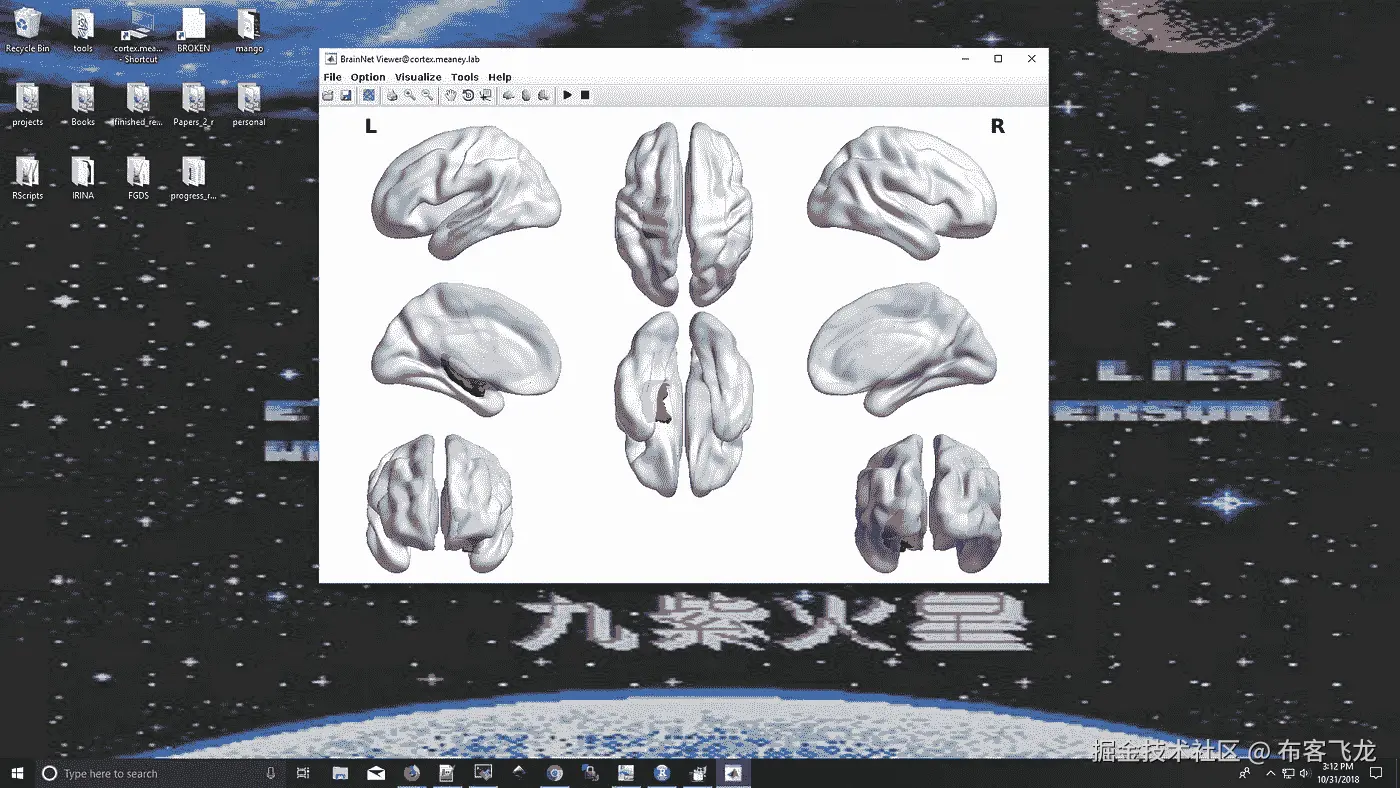Viewport: 1400px width, 788px height.
Task: Open Chrome from the taskbar
Action: 555,773
